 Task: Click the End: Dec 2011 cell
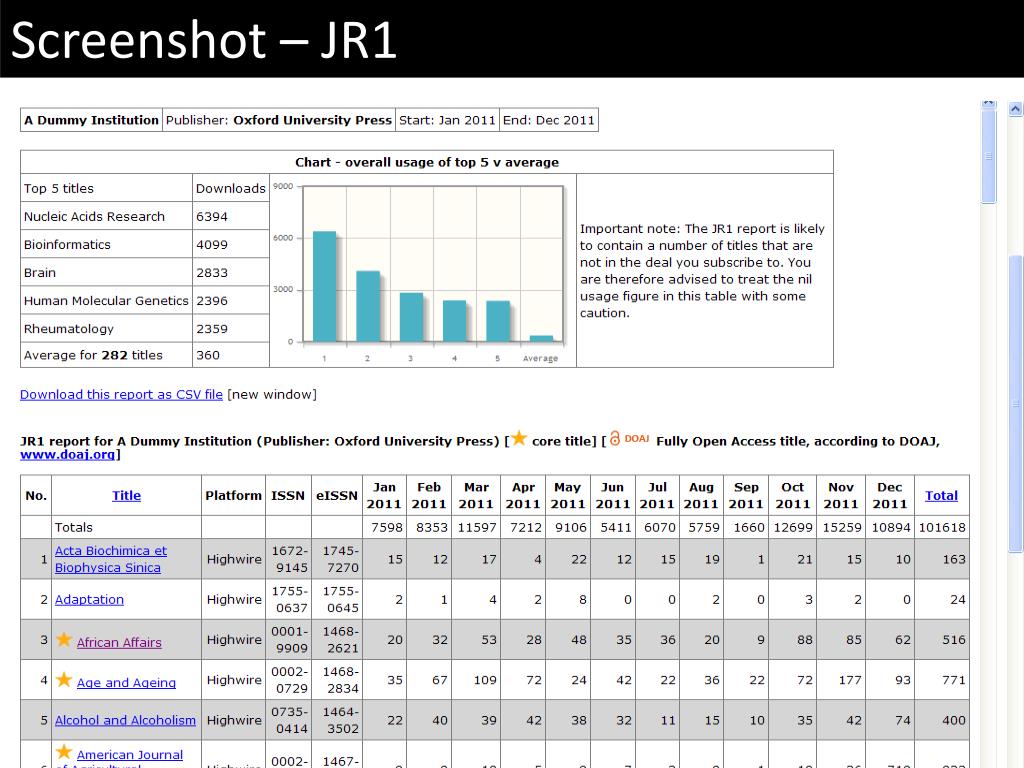[x=549, y=120]
